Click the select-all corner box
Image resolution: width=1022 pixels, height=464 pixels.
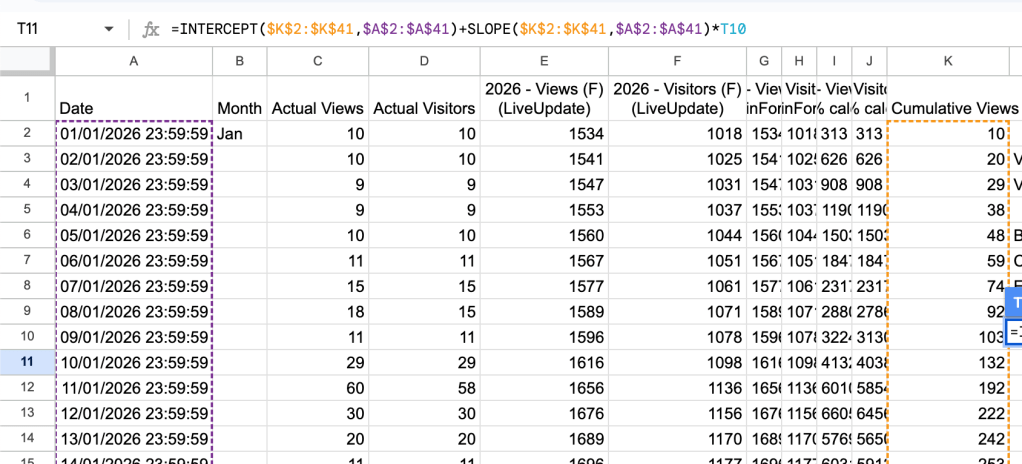pyautogui.click(x=27, y=62)
